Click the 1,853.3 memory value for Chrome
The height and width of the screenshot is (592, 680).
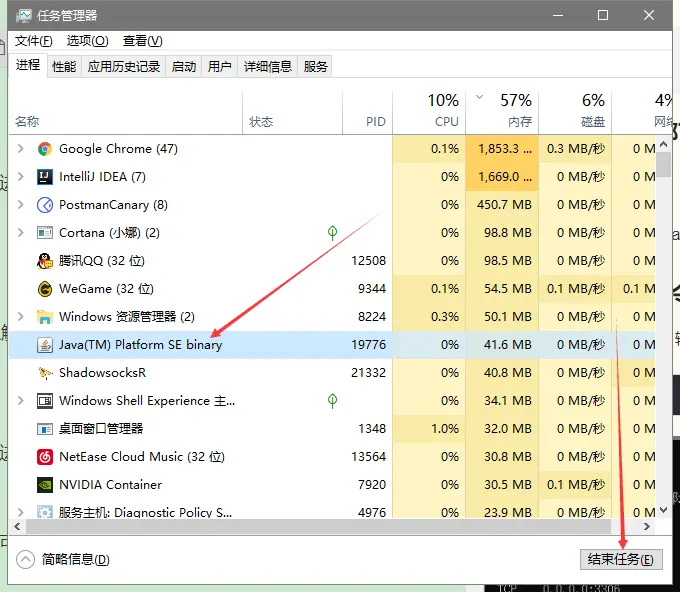(x=505, y=149)
